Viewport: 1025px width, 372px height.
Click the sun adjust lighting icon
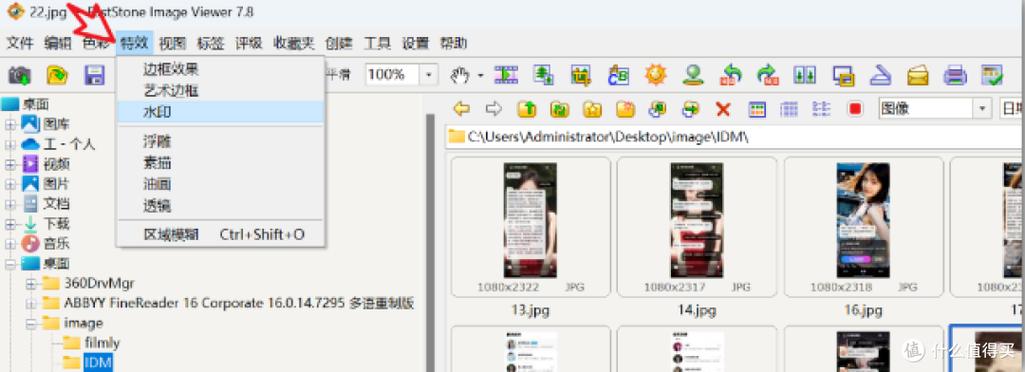pos(656,75)
